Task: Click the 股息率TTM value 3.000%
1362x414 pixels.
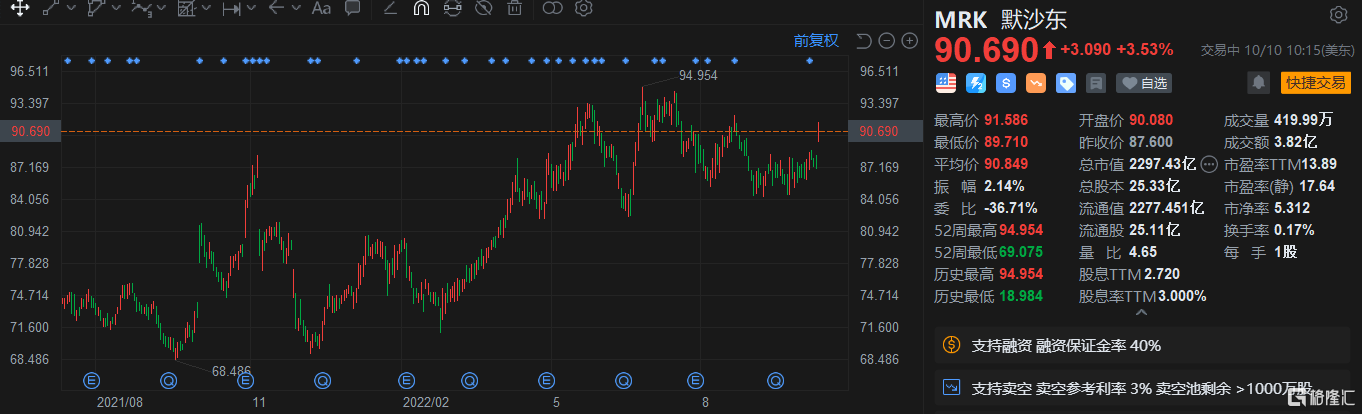Action: click(x=1181, y=296)
